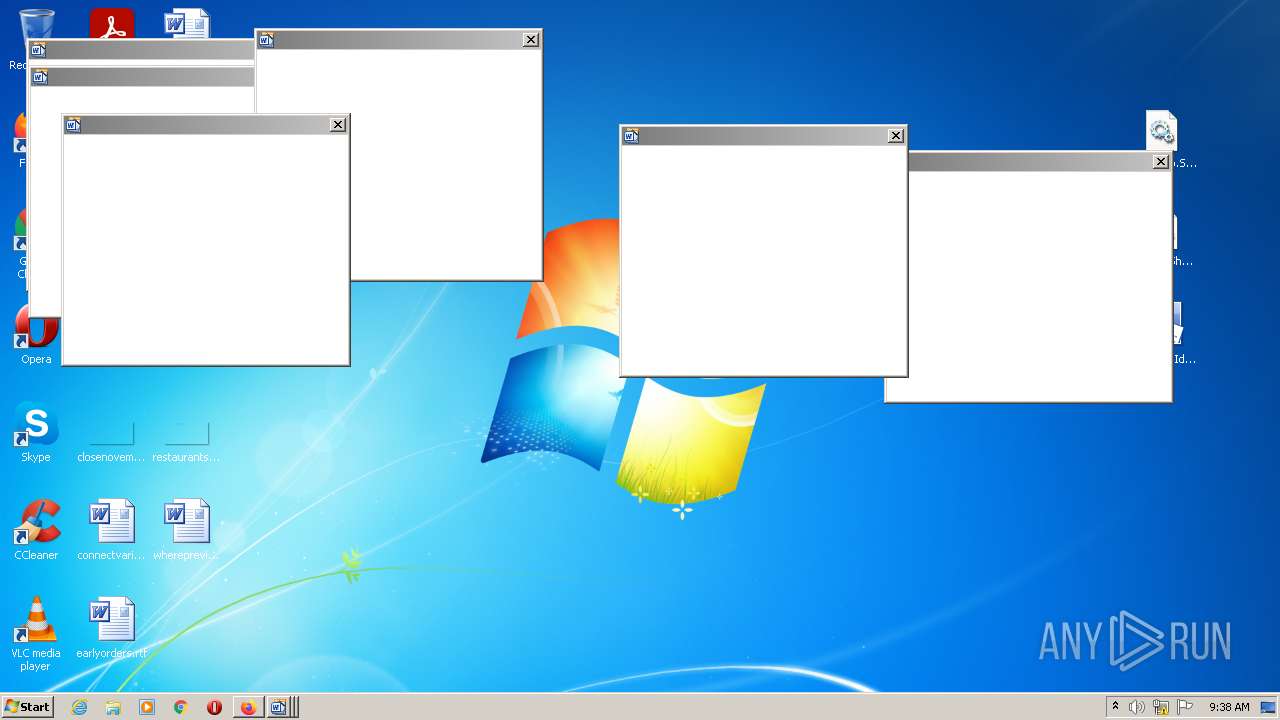Click Word icon in window over Windows logo
1280x720 pixels.
631,136
